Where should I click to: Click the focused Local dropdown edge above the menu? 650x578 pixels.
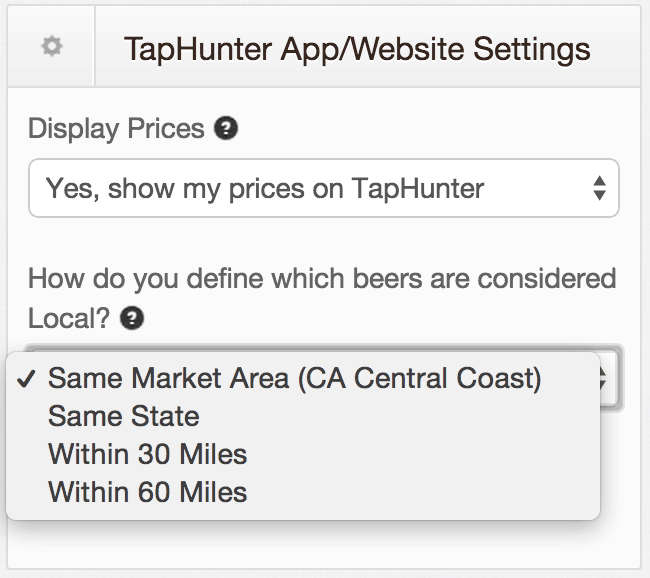tap(324, 348)
